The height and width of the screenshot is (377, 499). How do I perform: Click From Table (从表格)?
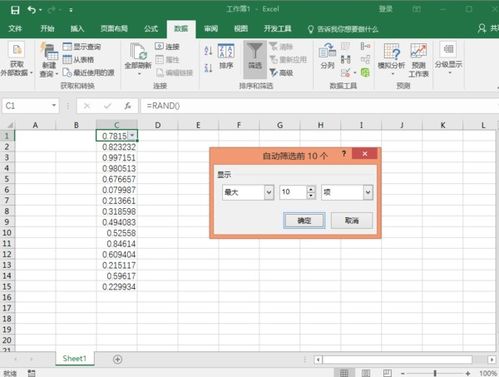(x=78, y=60)
